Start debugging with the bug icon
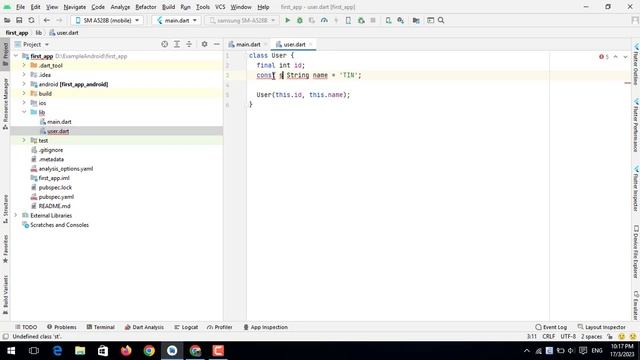This screenshot has height=360, width=640. [300, 20]
